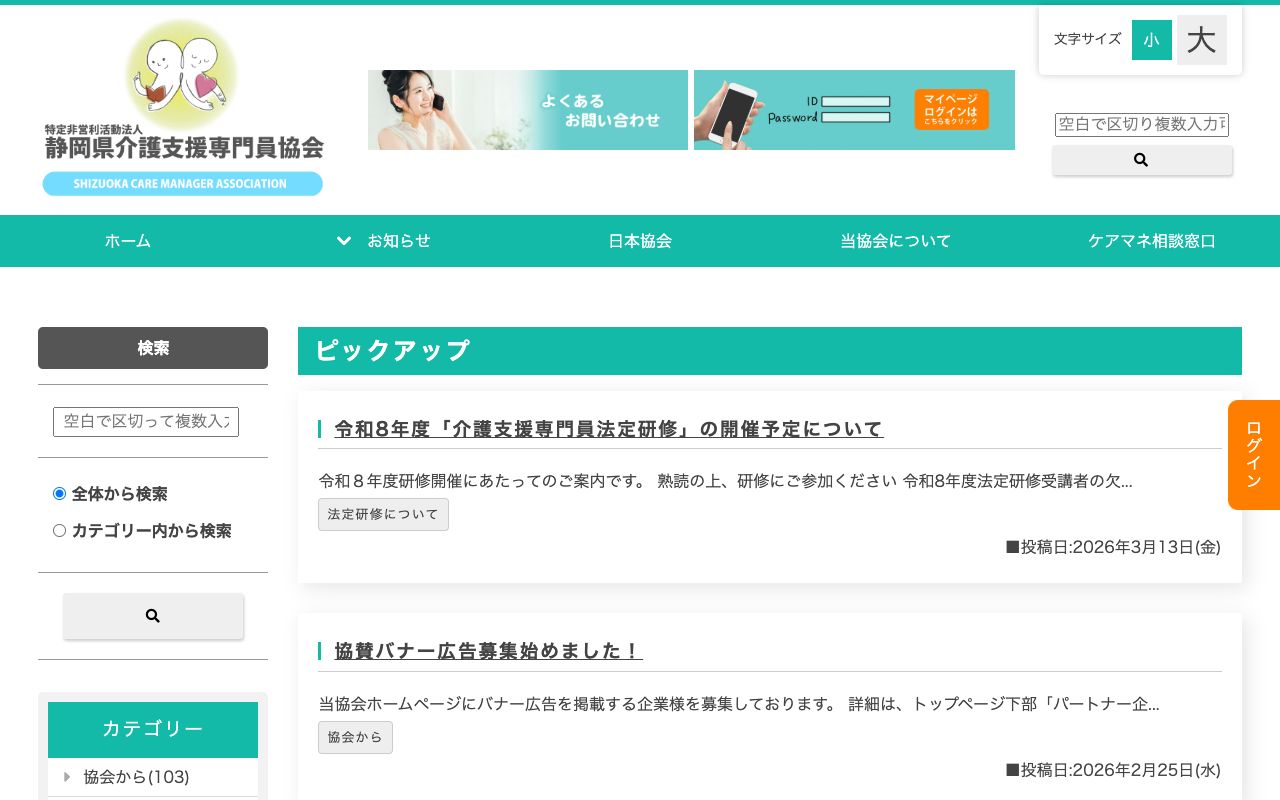Select the 全体から検索 radio button
The height and width of the screenshot is (800, 1280).
pyautogui.click(x=59, y=493)
